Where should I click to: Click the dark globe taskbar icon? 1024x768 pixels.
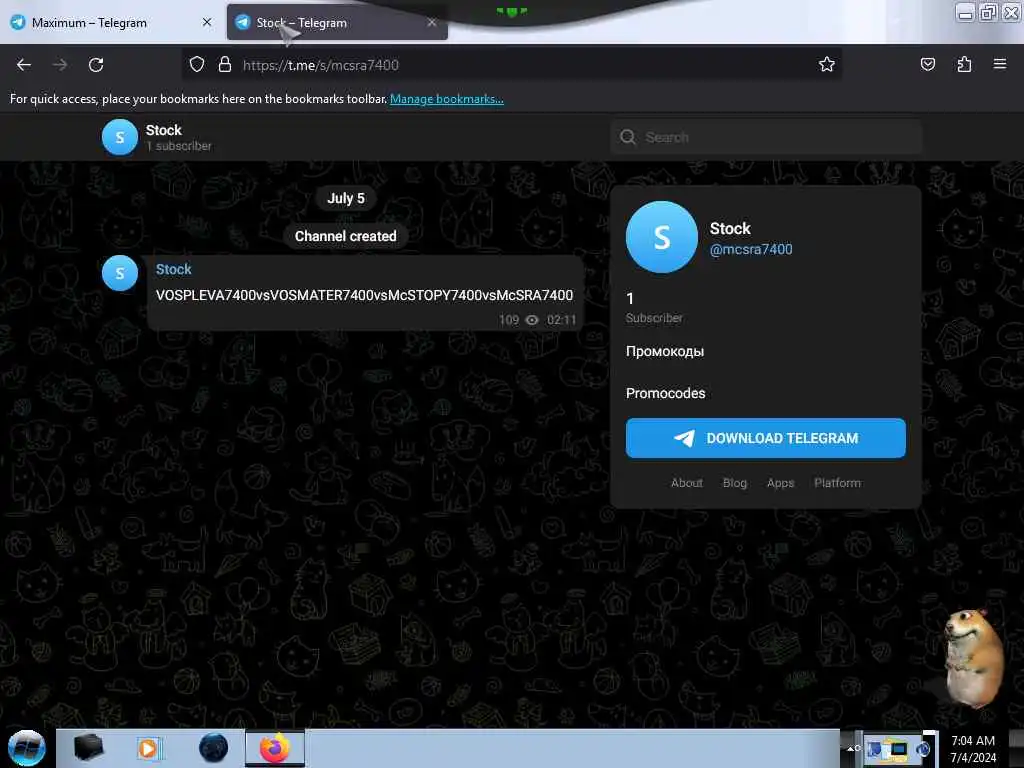tap(214, 748)
